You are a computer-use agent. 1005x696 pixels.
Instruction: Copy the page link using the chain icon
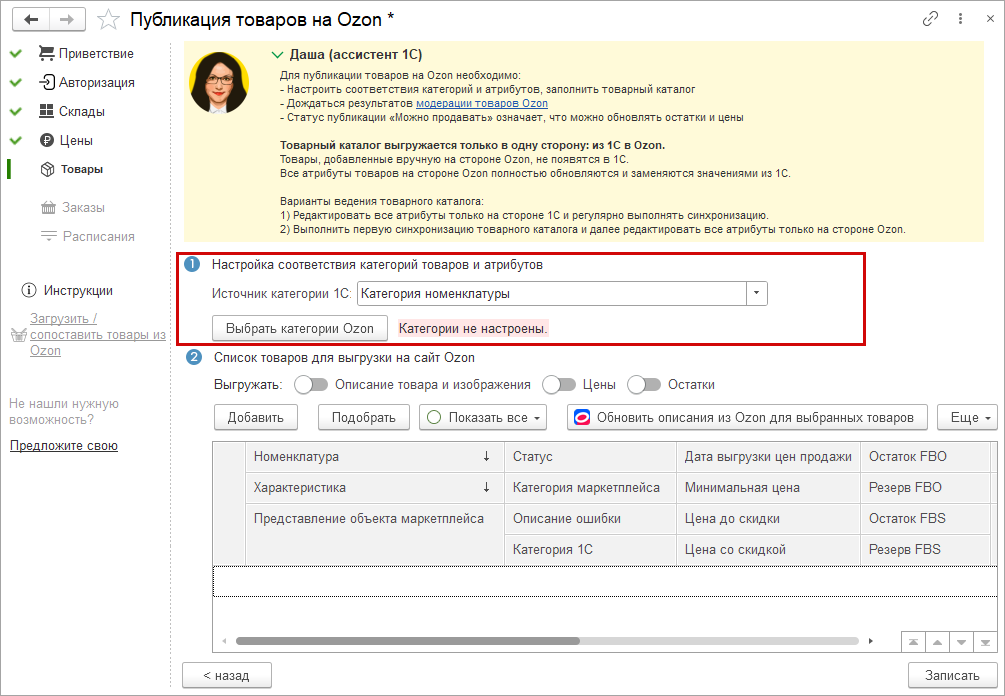(930, 19)
